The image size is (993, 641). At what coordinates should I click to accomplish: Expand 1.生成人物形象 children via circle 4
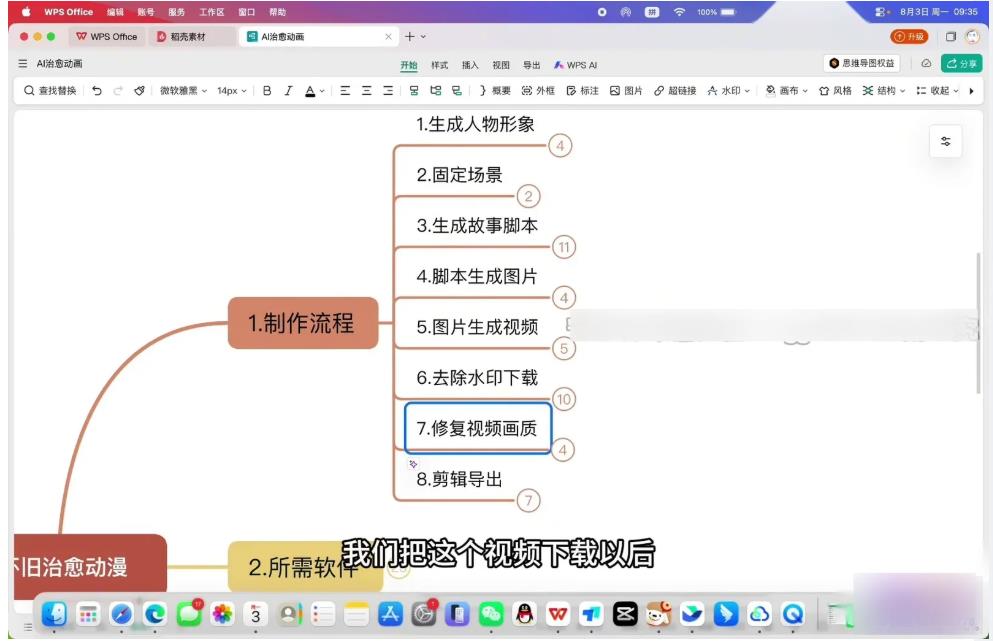(x=560, y=146)
